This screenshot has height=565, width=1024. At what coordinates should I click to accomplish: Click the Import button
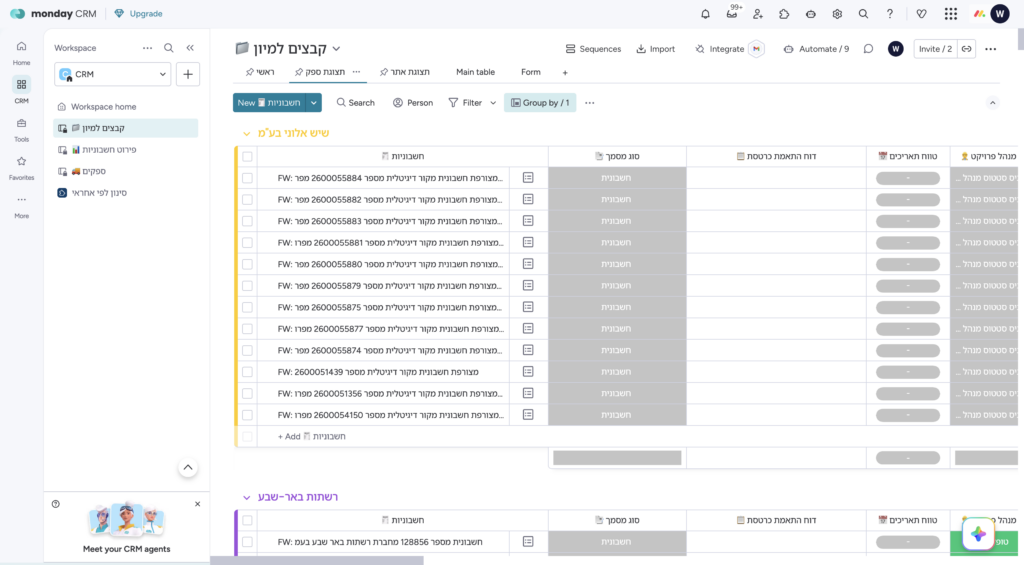click(x=656, y=49)
